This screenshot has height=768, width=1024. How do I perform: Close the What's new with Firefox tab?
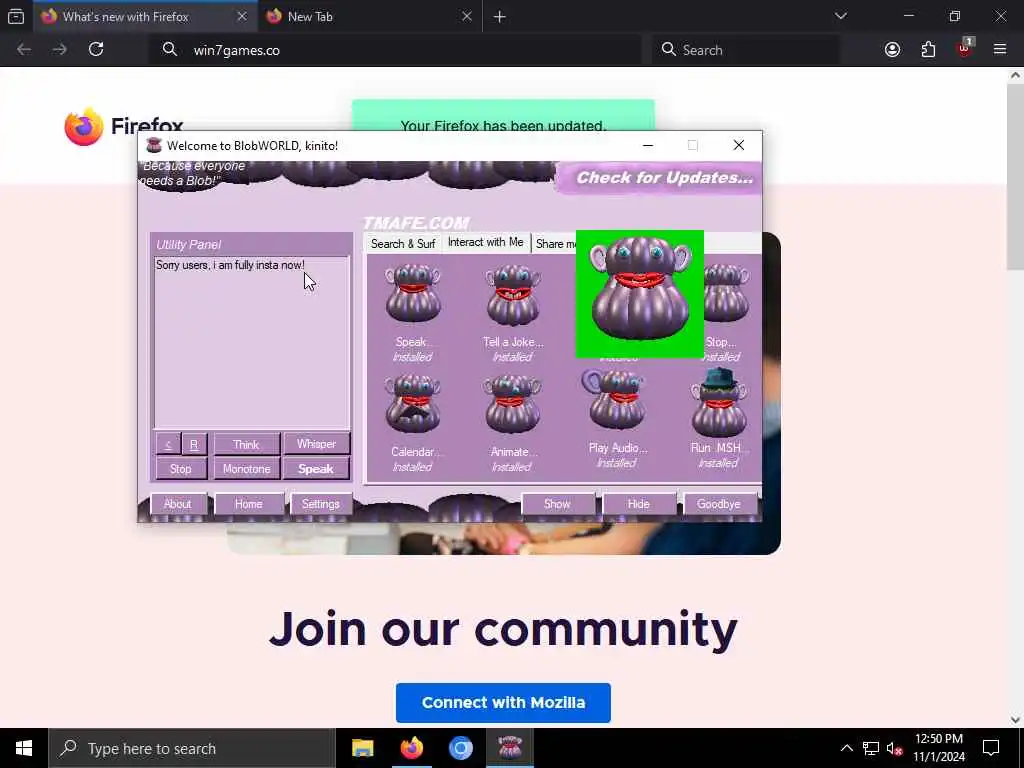pyautogui.click(x=242, y=16)
